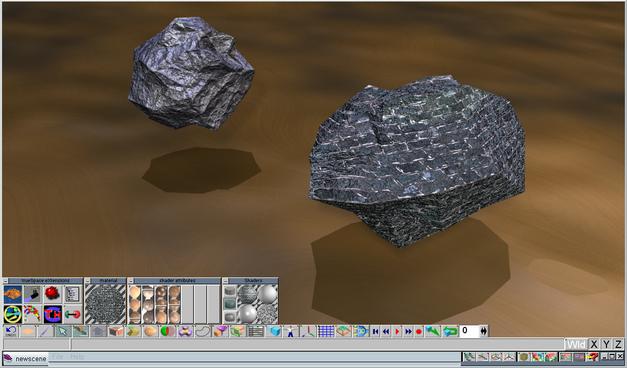Click the purple funnel paint tool

(220, 331)
